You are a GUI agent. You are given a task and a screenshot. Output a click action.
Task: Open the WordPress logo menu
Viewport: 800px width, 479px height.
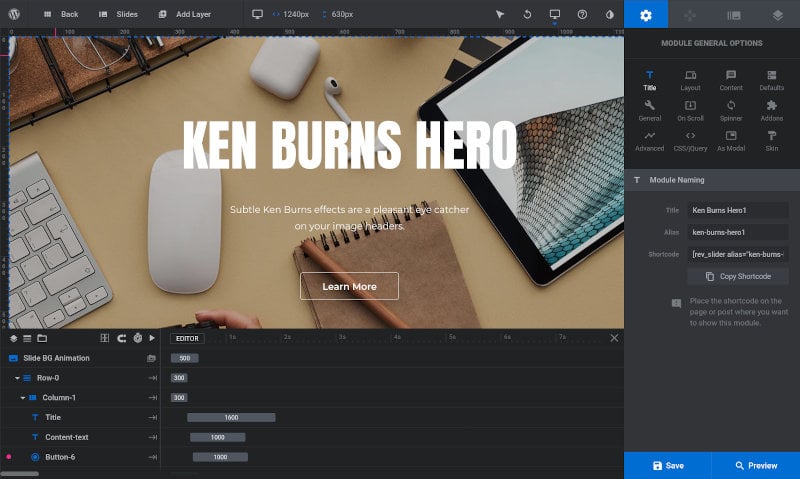click(x=14, y=14)
